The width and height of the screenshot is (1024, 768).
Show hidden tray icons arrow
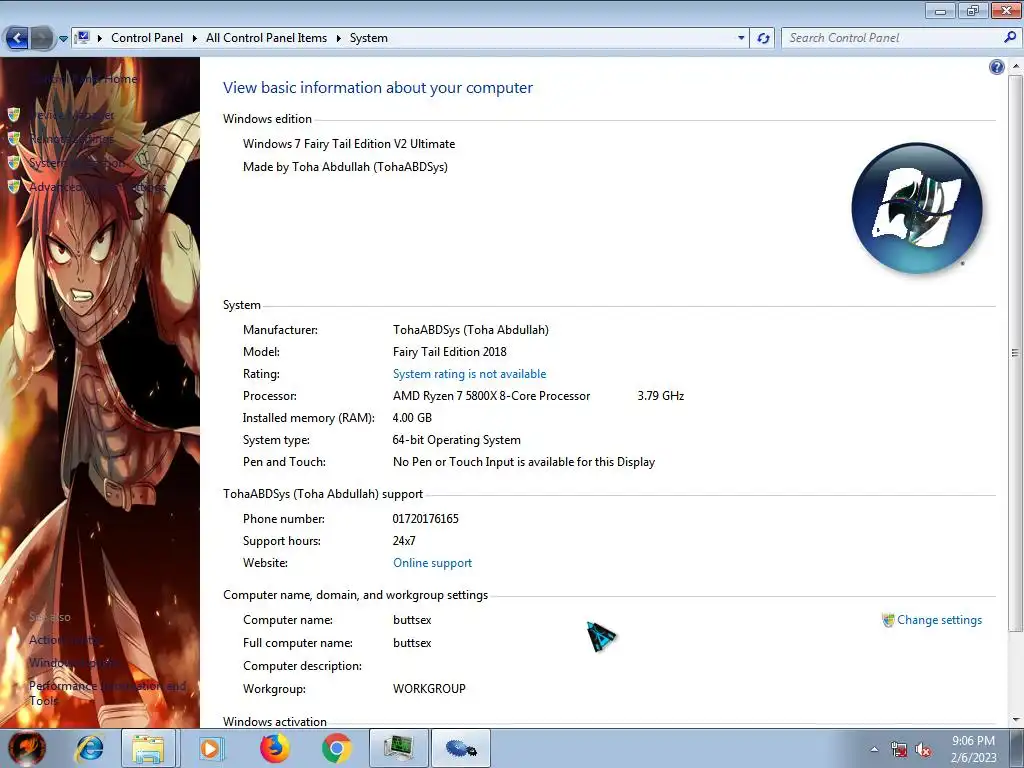pos(874,750)
